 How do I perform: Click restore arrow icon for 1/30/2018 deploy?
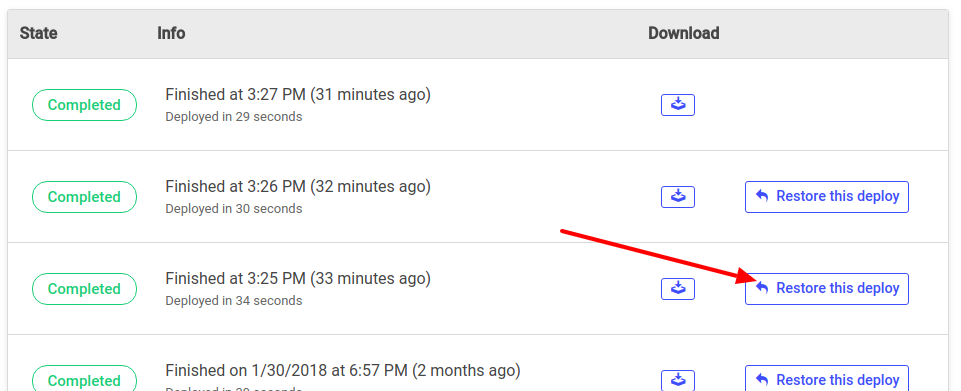pos(762,380)
